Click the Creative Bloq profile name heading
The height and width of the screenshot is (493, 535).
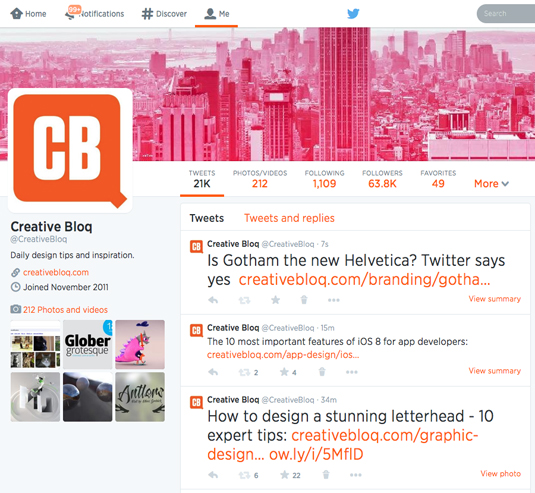point(51,227)
